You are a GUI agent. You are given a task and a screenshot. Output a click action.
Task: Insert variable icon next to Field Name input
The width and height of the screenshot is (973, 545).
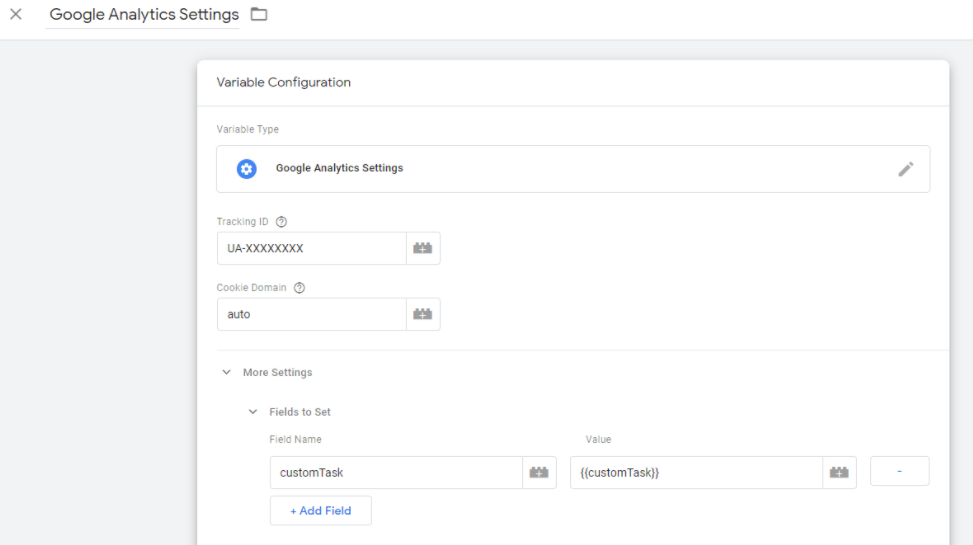[x=539, y=472]
